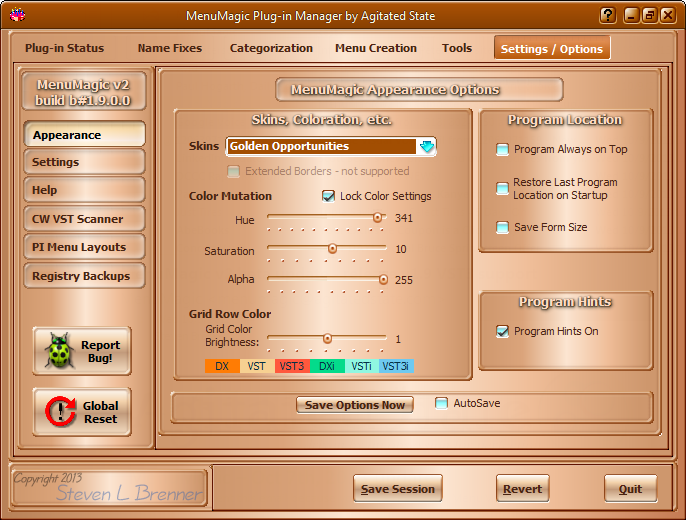The image size is (686, 520).
Task: Open the Skins dropdown arrow
Action: (x=427, y=146)
